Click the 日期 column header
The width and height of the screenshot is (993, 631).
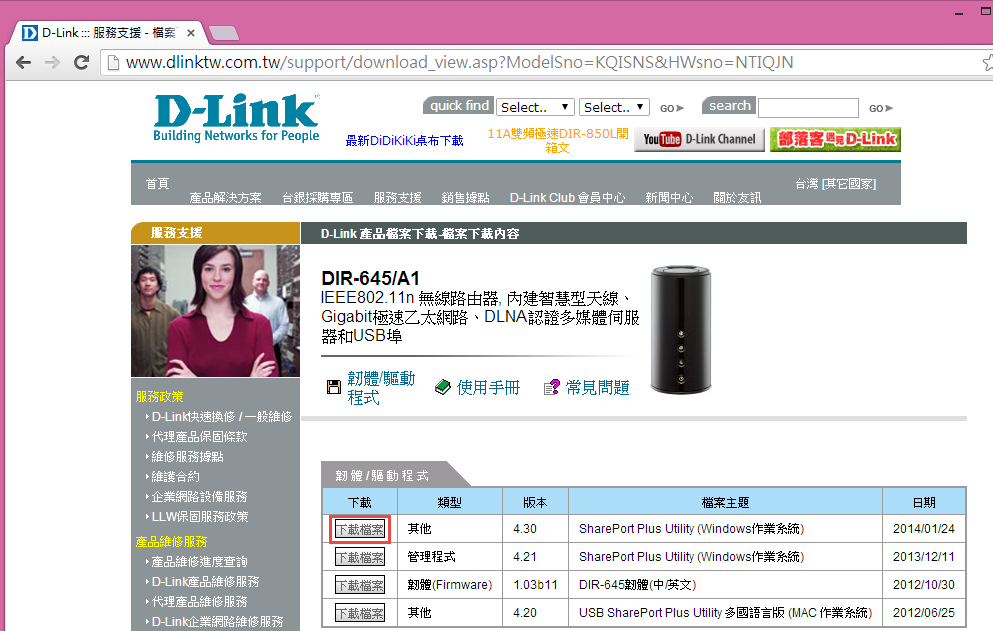[x=924, y=502]
